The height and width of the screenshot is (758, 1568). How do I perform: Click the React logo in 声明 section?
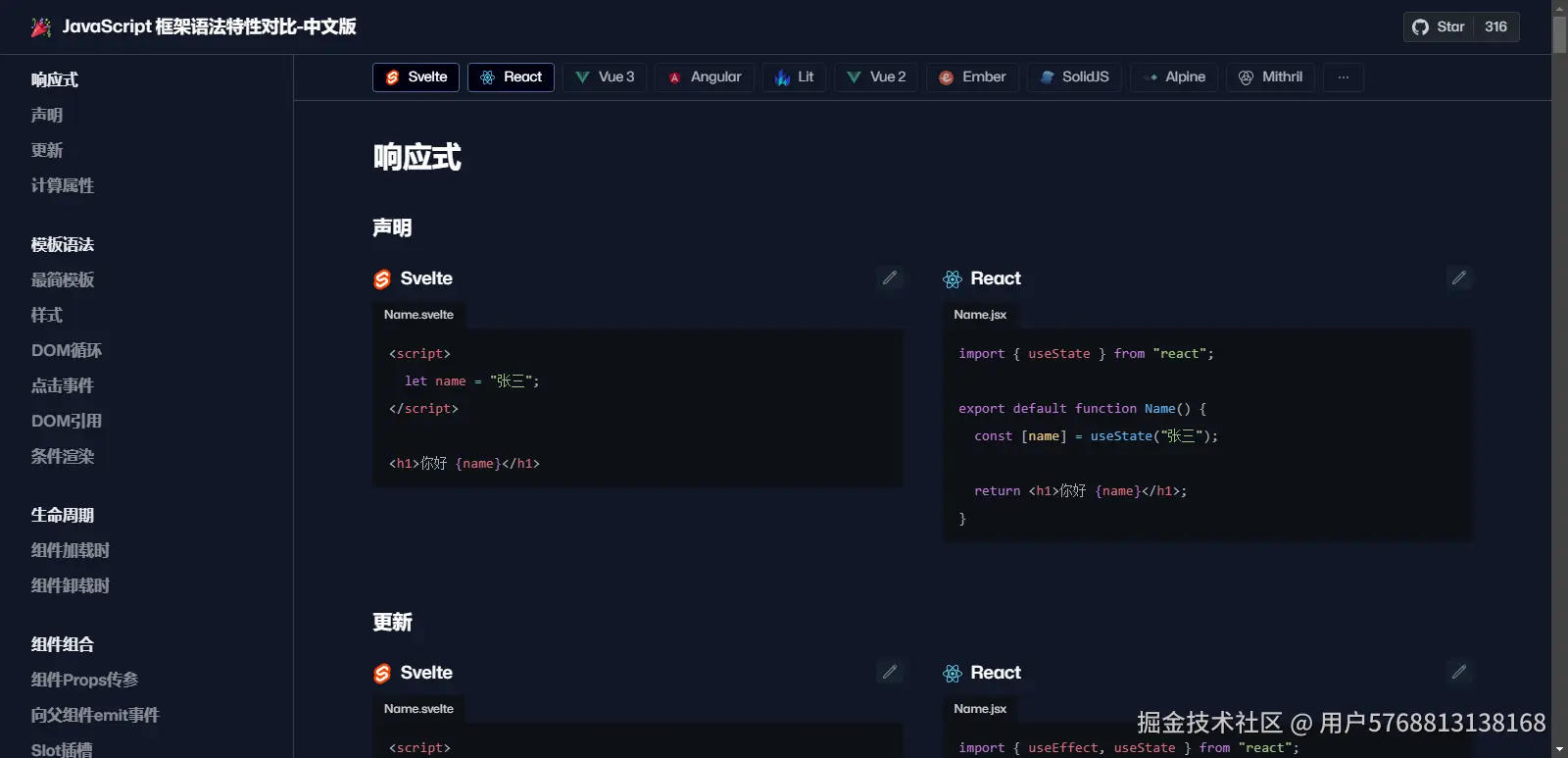pos(953,279)
